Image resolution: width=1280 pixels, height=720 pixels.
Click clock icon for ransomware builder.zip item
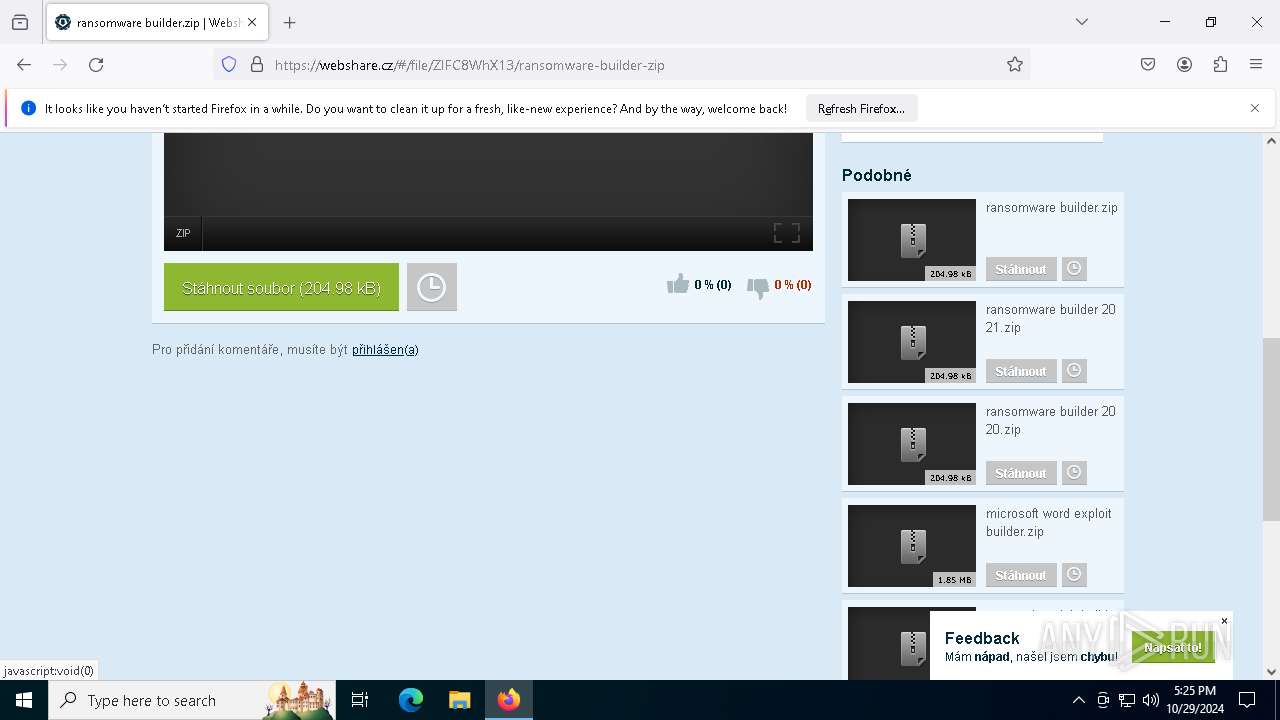point(1074,269)
